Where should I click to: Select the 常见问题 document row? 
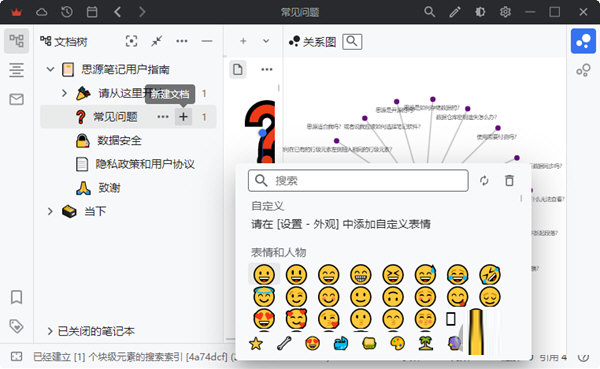click(128, 117)
